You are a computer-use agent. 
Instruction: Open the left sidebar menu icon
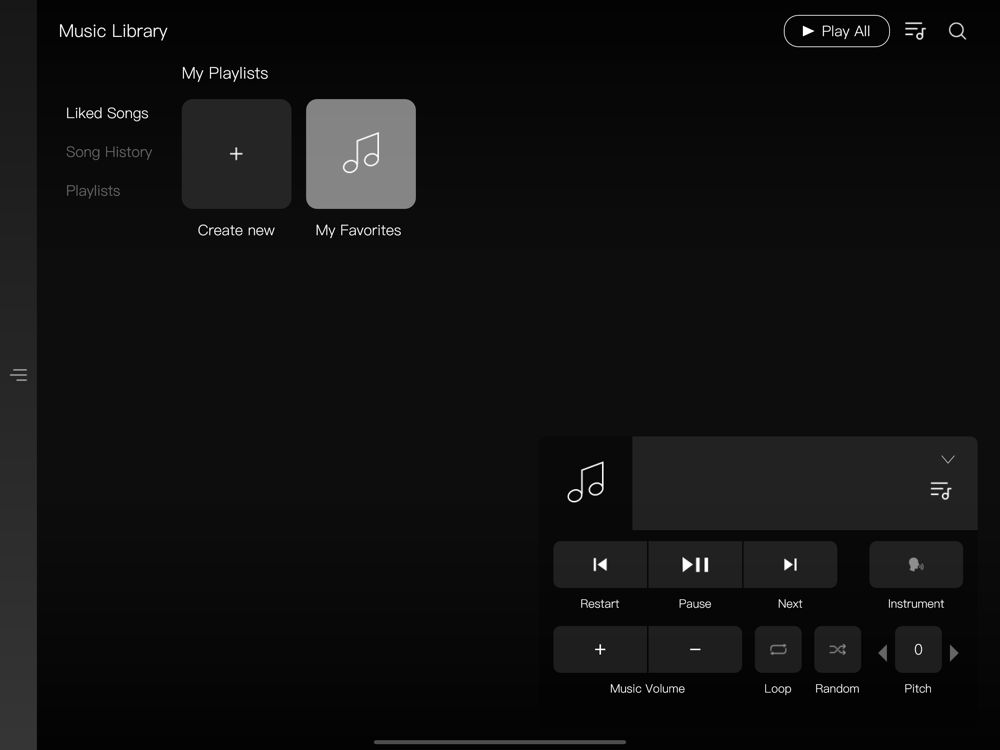18,375
